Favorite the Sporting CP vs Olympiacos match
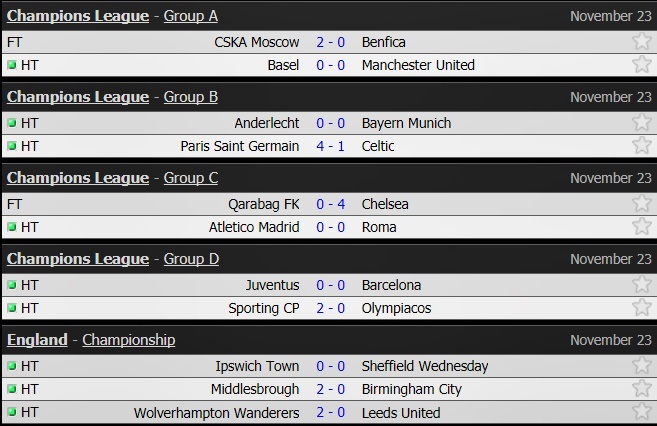Image resolution: width=657 pixels, height=426 pixels. pos(641,308)
